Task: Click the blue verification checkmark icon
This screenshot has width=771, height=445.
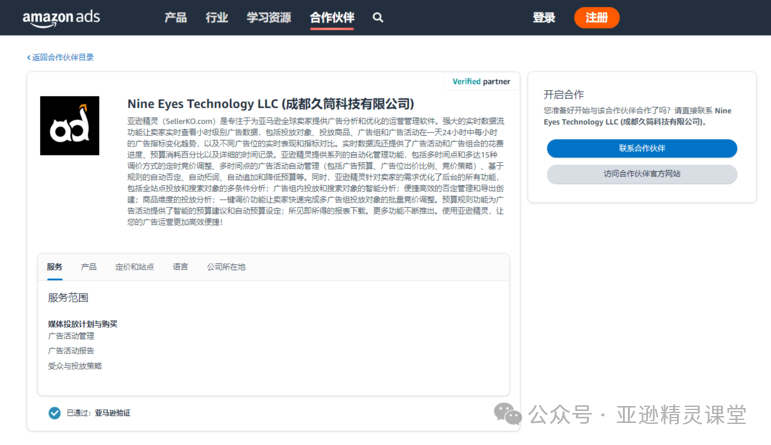Action: coord(55,413)
